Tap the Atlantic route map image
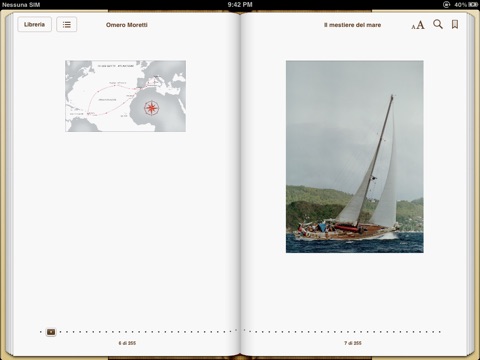 (x=125, y=96)
